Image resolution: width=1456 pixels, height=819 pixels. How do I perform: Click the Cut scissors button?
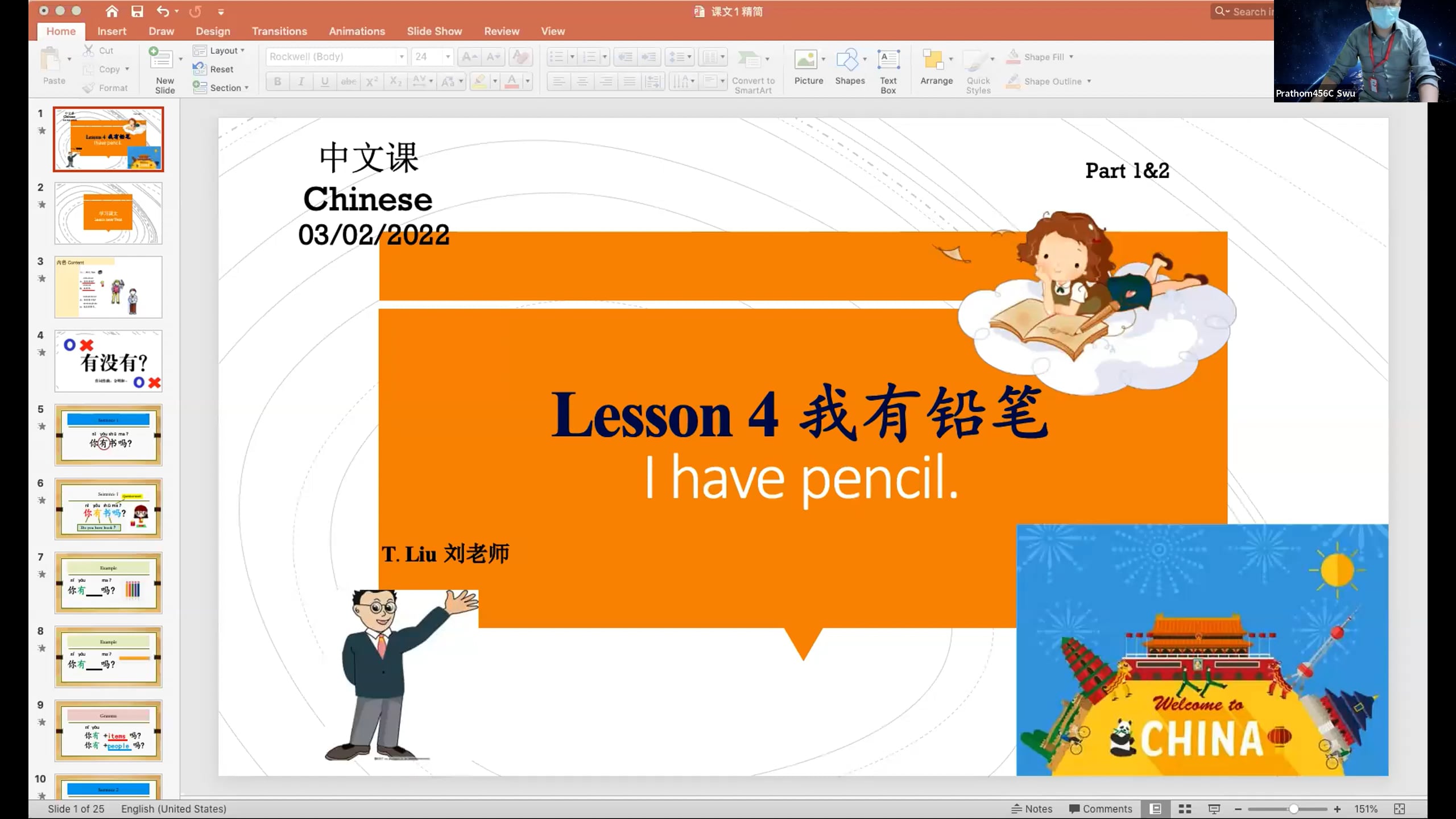coord(98,50)
